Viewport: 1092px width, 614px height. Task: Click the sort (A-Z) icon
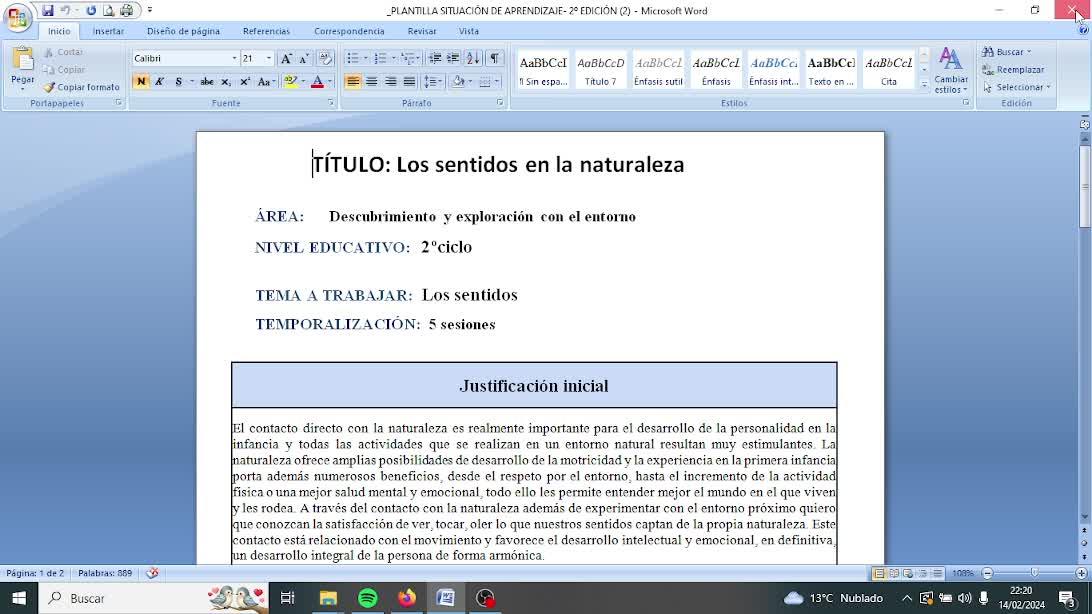pyautogui.click(x=473, y=59)
